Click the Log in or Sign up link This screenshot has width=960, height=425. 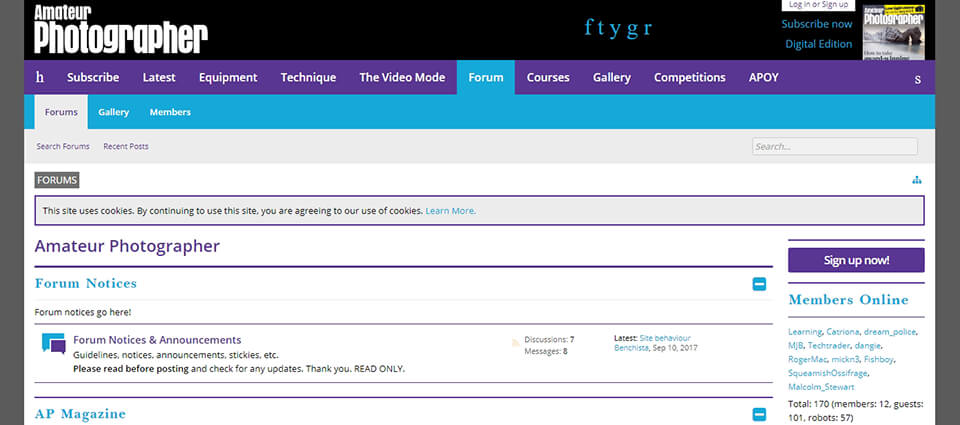pyautogui.click(x=818, y=5)
